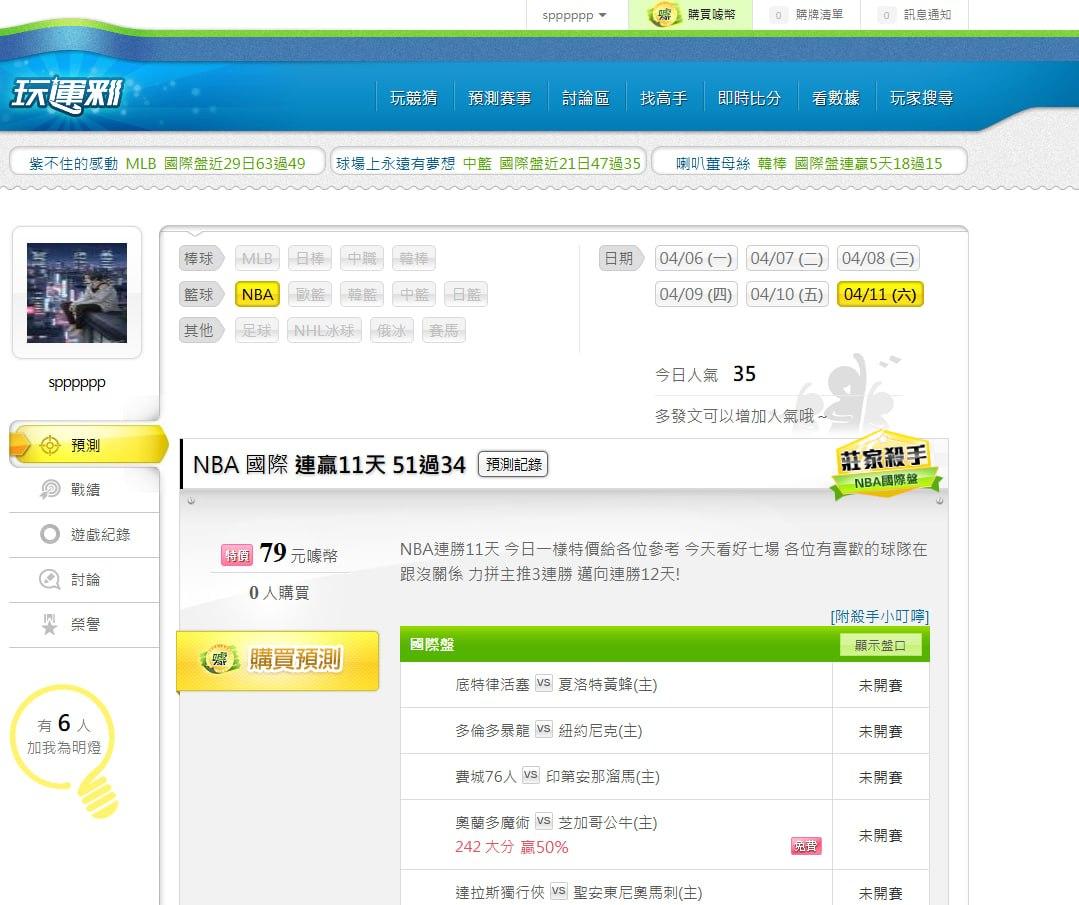Open the 附殺手小叮嚀 link

point(879,616)
